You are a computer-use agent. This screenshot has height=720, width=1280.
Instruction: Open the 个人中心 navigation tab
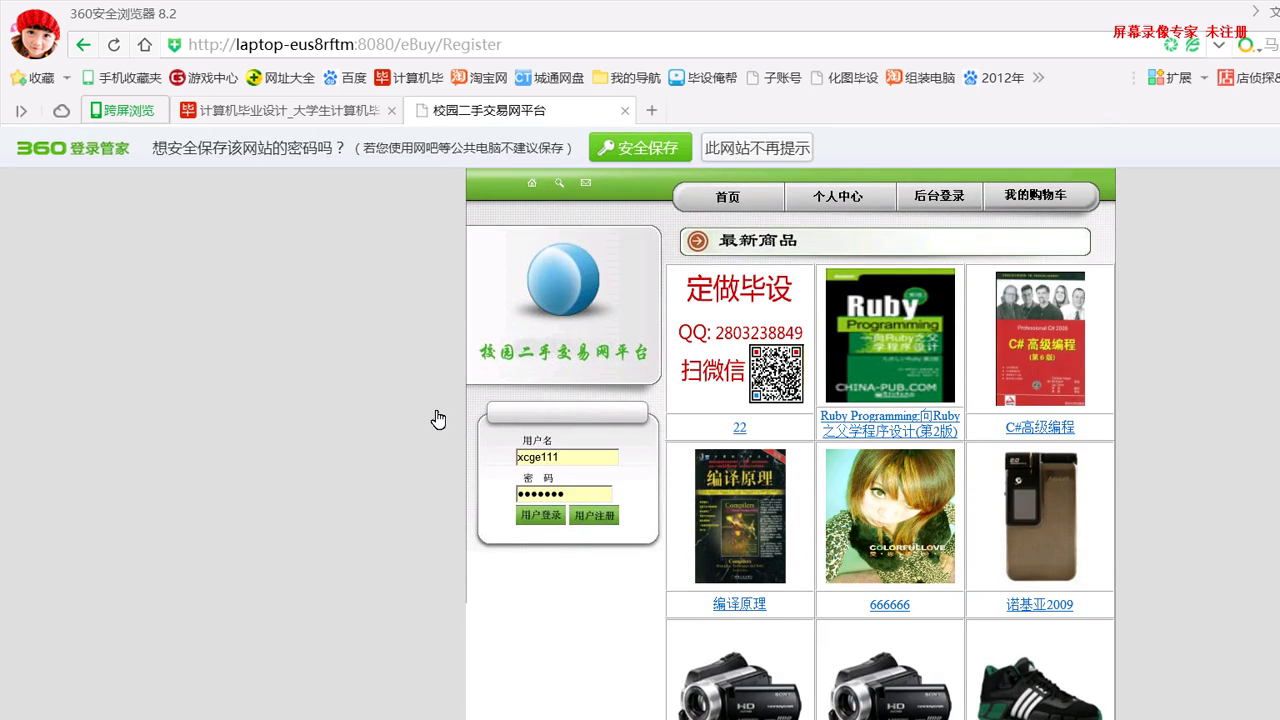pyautogui.click(x=837, y=196)
